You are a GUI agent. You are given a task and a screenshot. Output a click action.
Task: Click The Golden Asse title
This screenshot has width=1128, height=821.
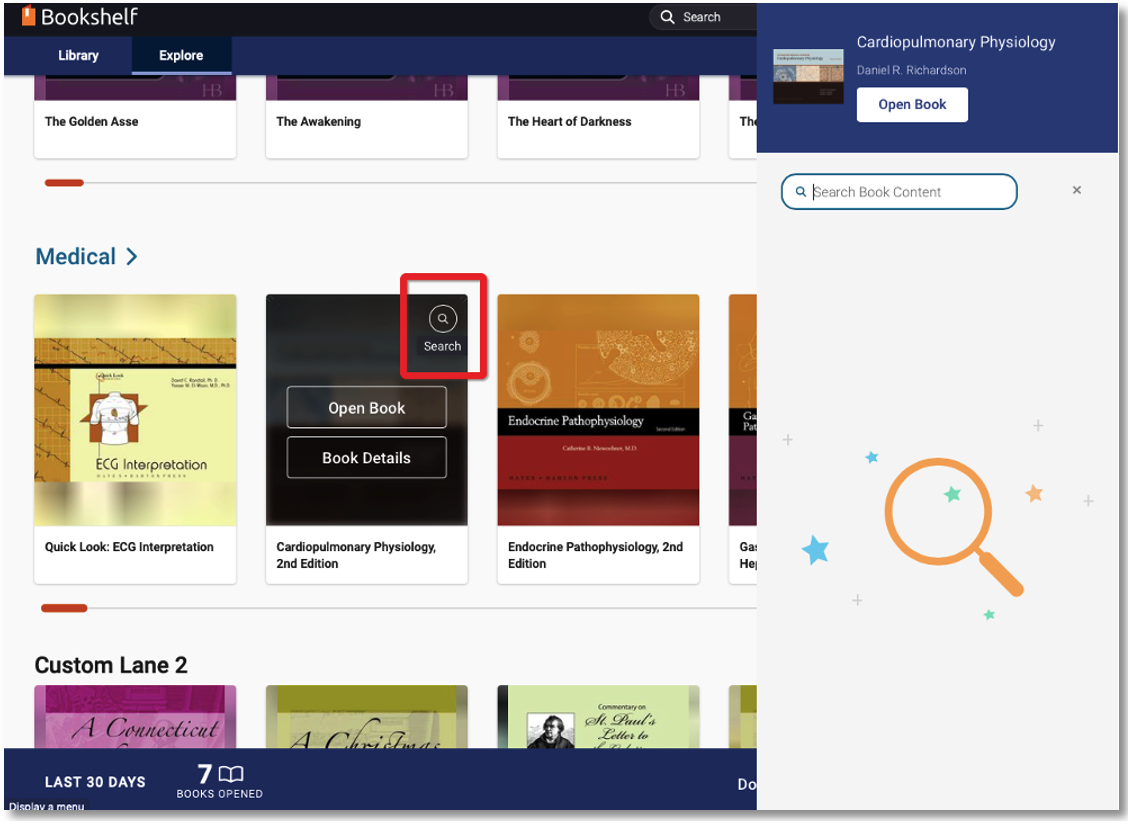[91, 122]
